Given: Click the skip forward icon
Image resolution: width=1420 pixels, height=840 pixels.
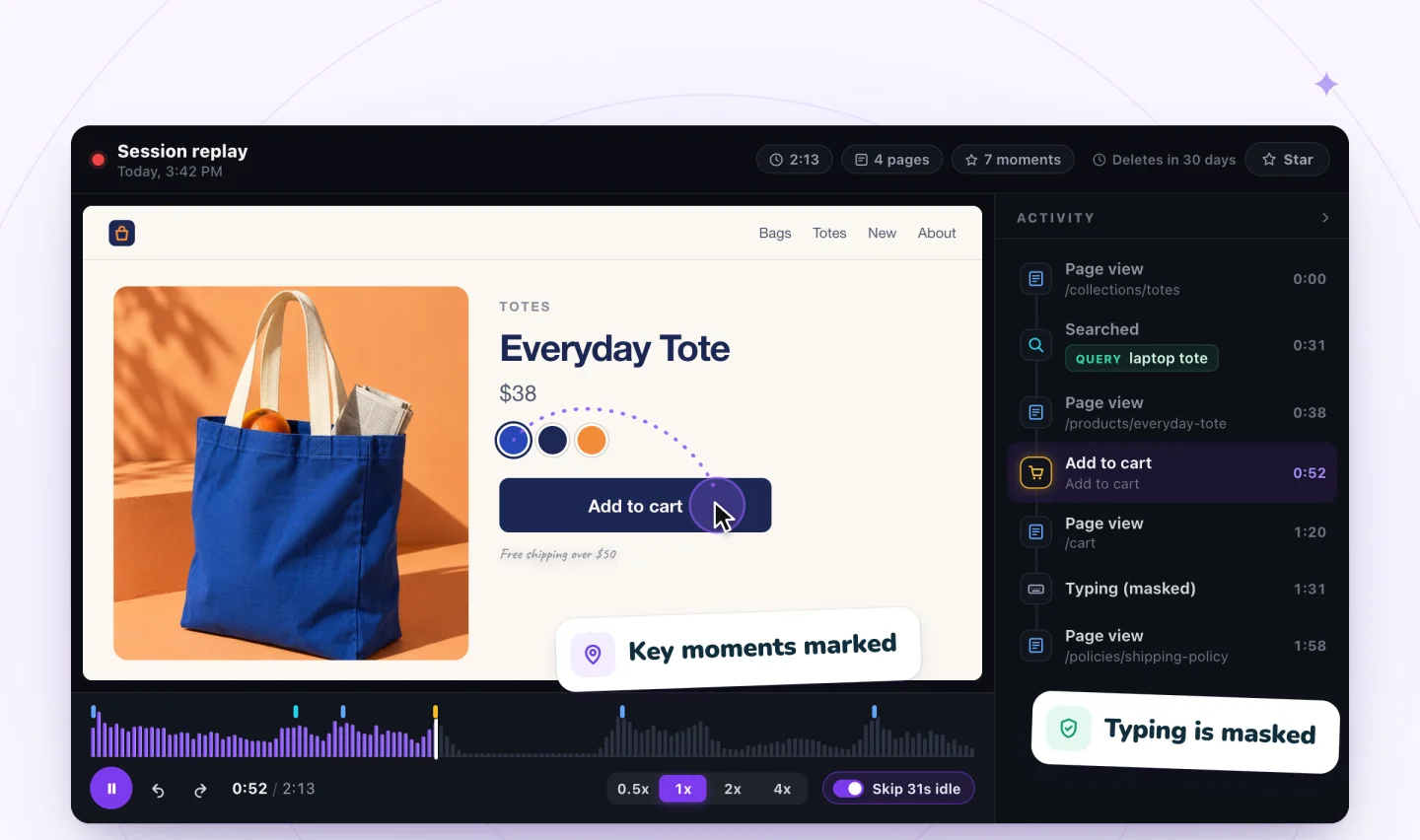Looking at the screenshot, I should [x=200, y=790].
